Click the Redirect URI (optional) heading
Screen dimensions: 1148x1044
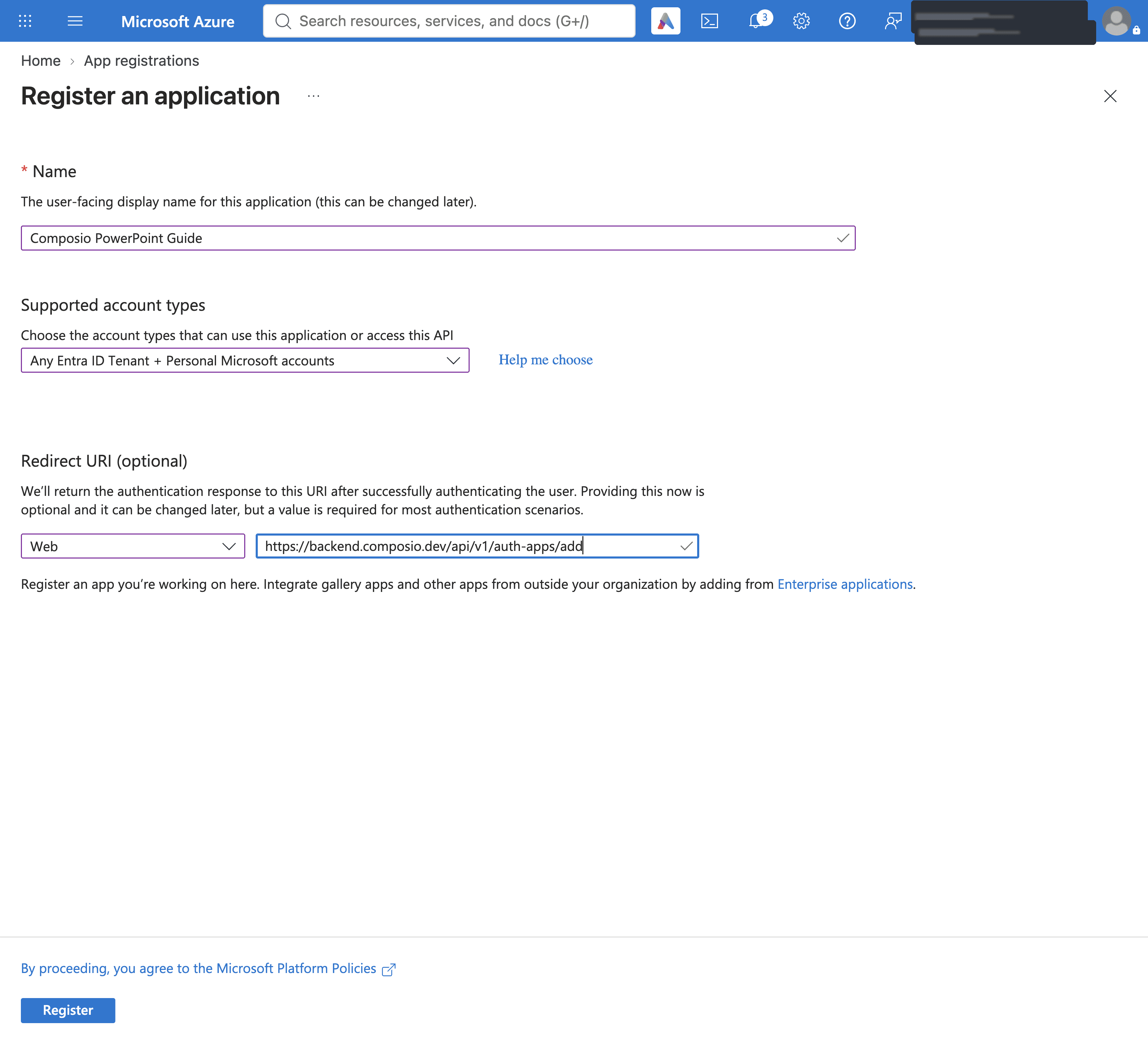[x=104, y=461]
